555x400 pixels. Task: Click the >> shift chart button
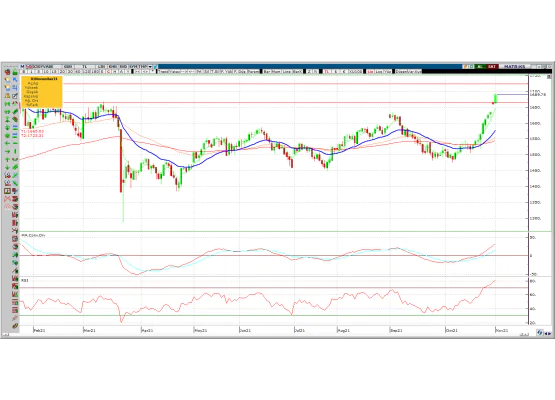[145, 71]
